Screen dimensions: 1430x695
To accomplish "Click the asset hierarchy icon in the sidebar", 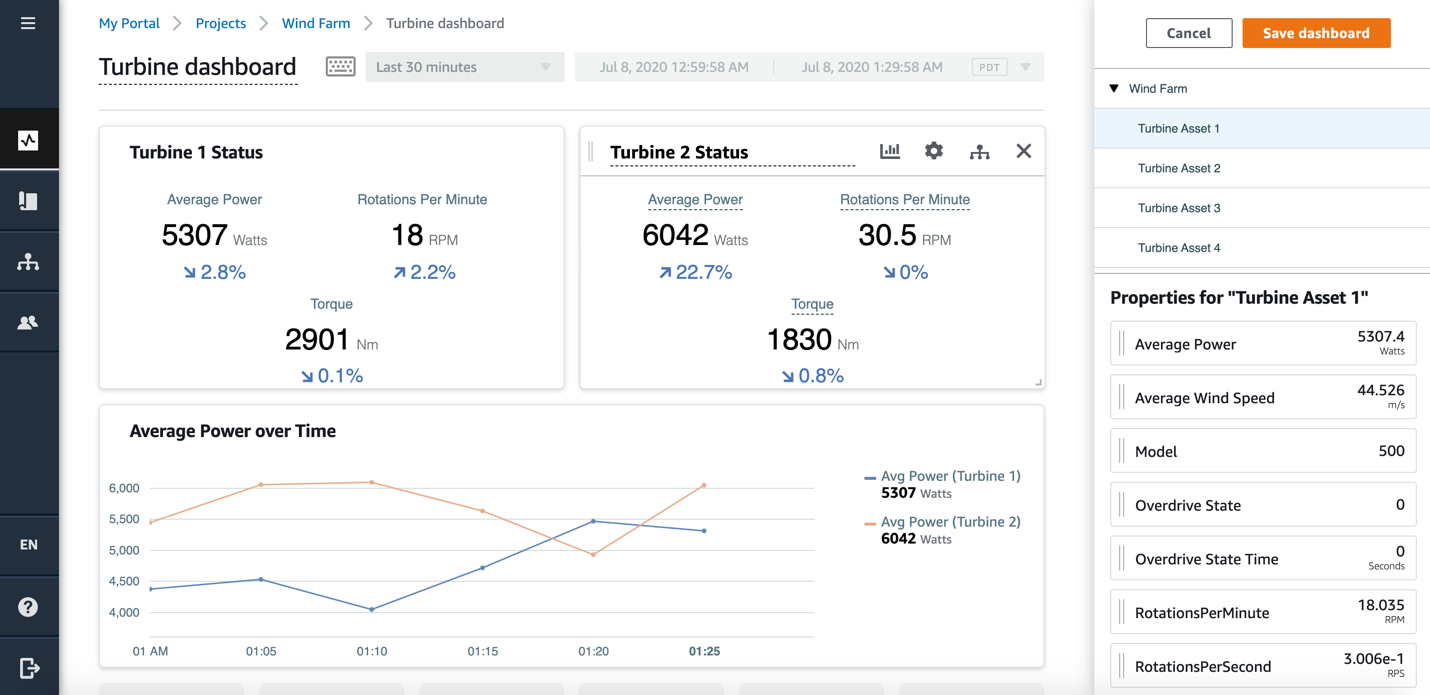I will point(29,261).
